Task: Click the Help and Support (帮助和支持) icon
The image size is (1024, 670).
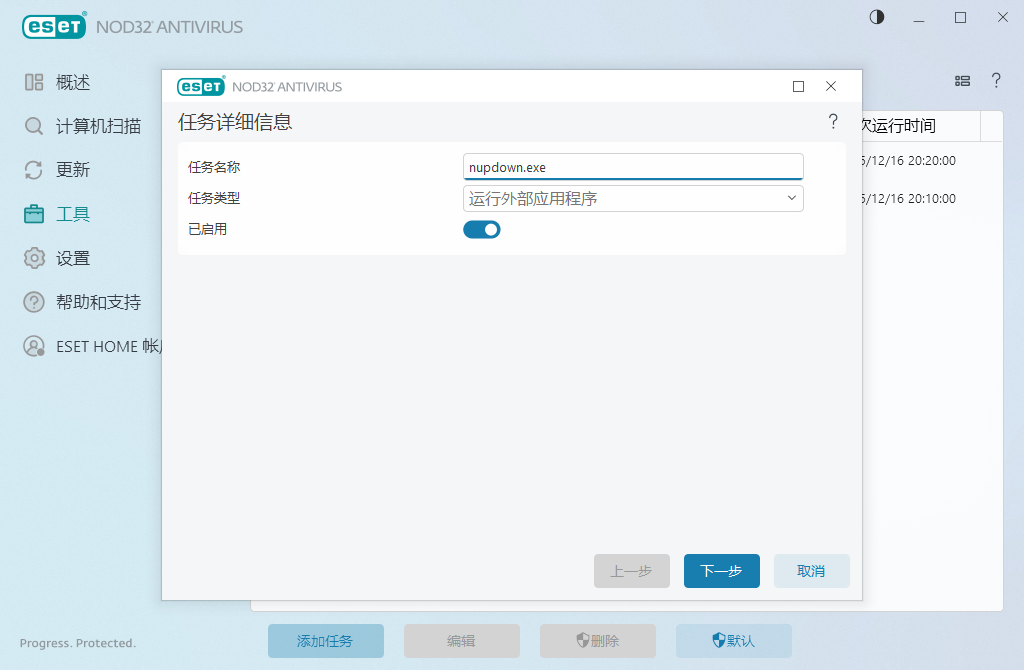Action: coord(34,302)
